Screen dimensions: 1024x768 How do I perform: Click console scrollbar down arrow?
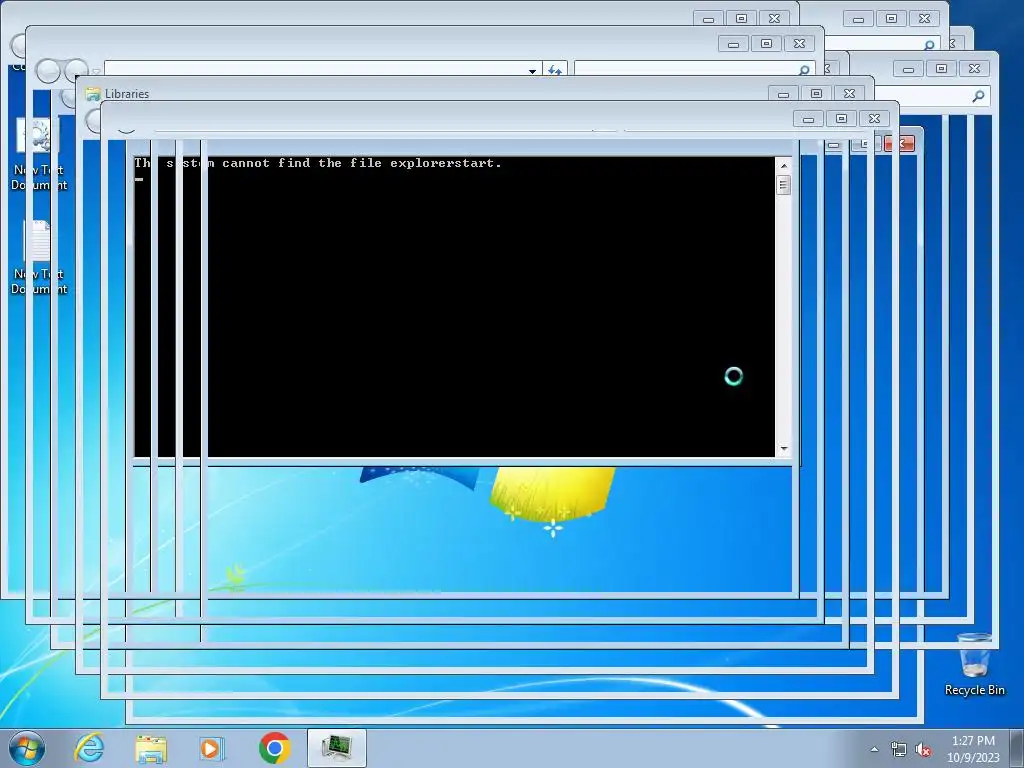(784, 449)
